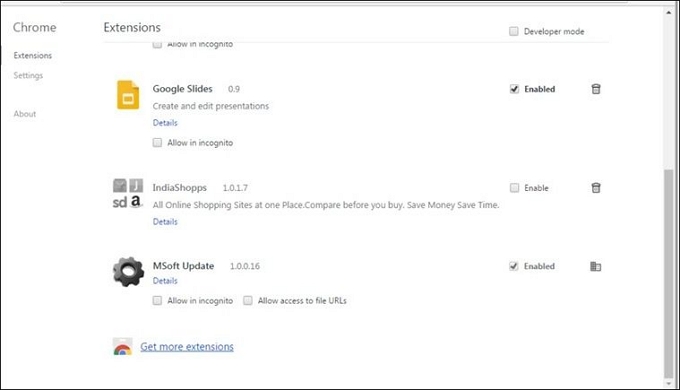Open Extensions in the left sidebar

[x=33, y=56]
